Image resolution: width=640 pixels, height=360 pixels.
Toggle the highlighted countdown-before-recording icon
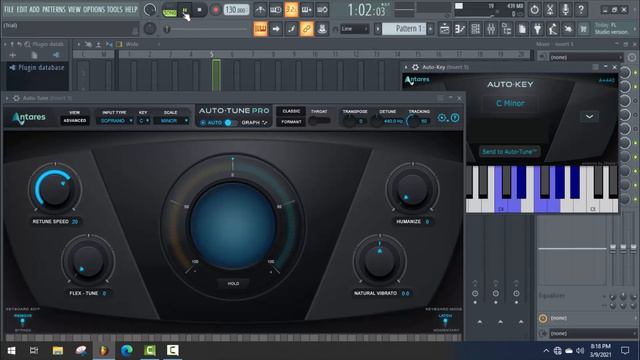291,10
